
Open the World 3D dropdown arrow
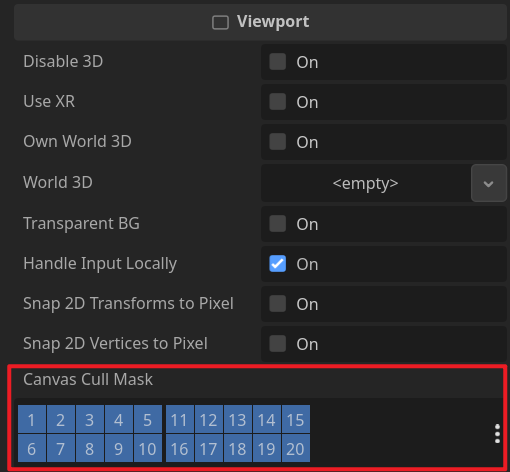[x=489, y=183]
